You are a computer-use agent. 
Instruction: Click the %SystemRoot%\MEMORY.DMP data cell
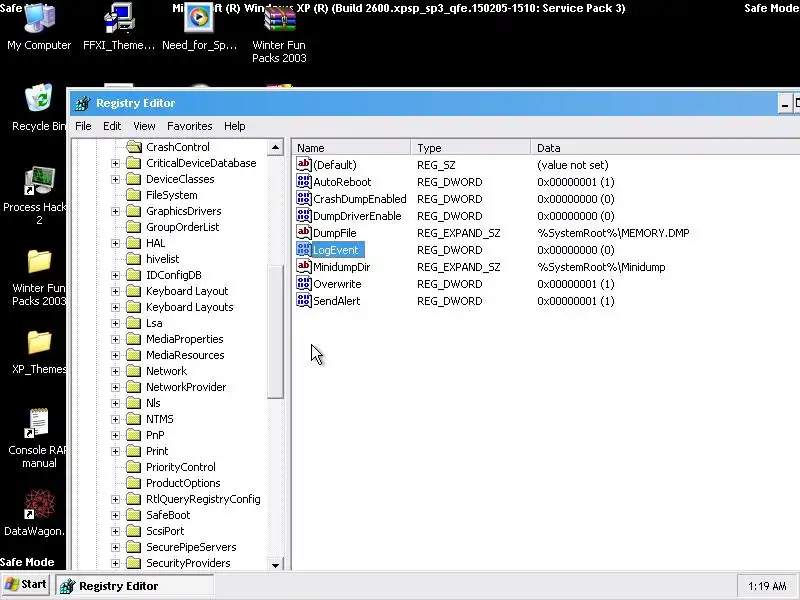pyautogui.click(x=613, y=233)
